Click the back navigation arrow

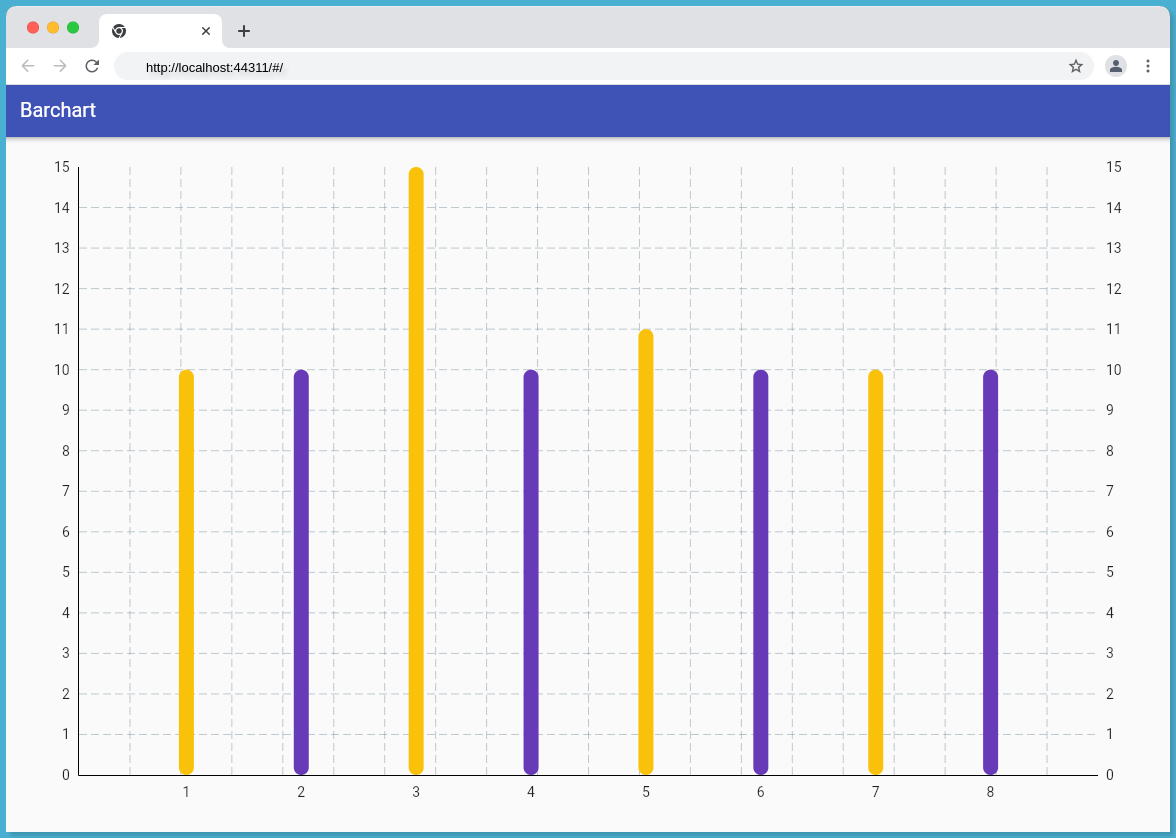tap(27, 66)
